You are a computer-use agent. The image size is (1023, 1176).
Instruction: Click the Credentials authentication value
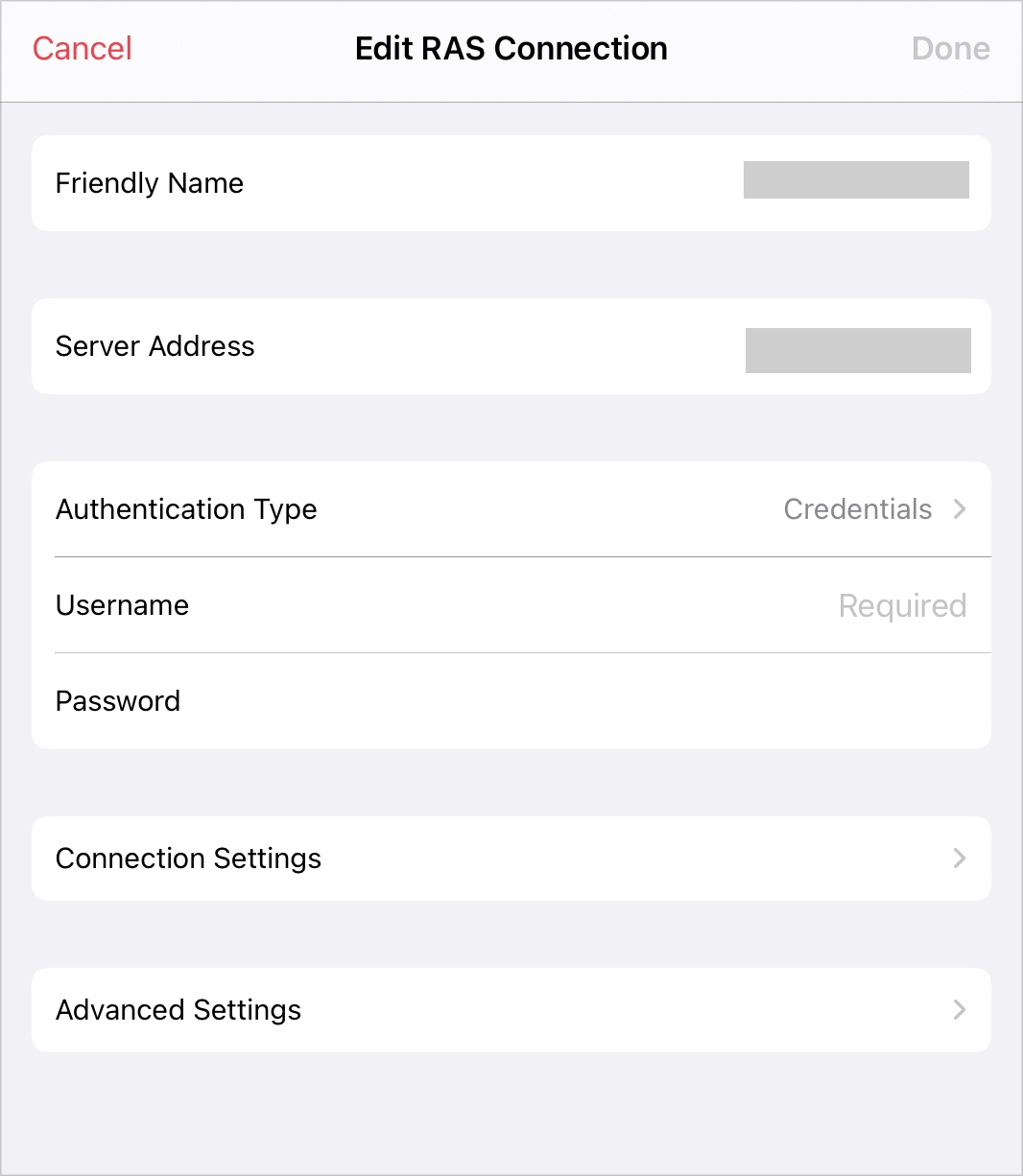[x=857, y=509]
